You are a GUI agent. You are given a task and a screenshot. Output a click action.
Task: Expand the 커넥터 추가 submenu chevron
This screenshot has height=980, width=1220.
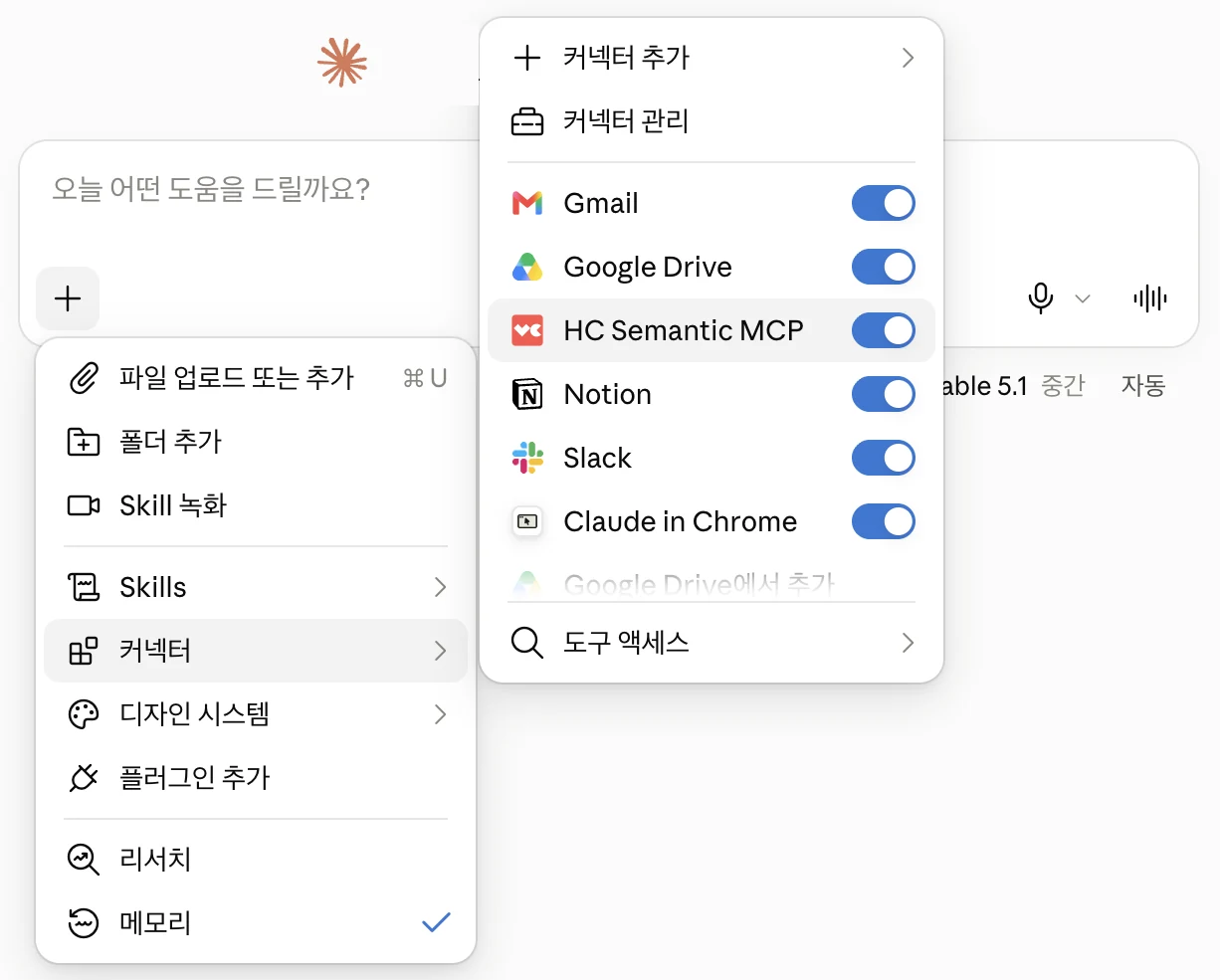click(908, 58)
